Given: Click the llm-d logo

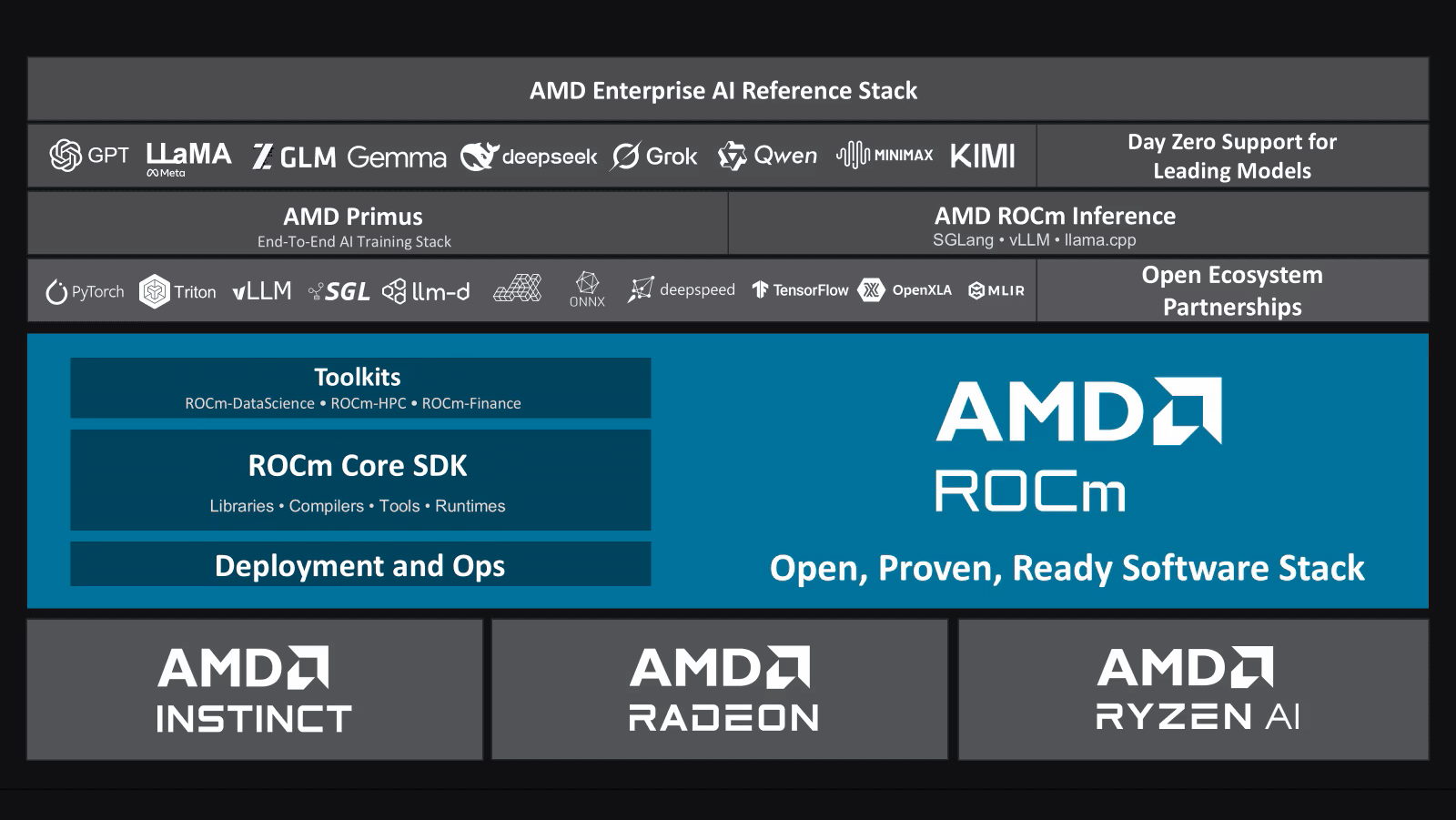Looking at the screenshot, I should [x=426, y=291].
